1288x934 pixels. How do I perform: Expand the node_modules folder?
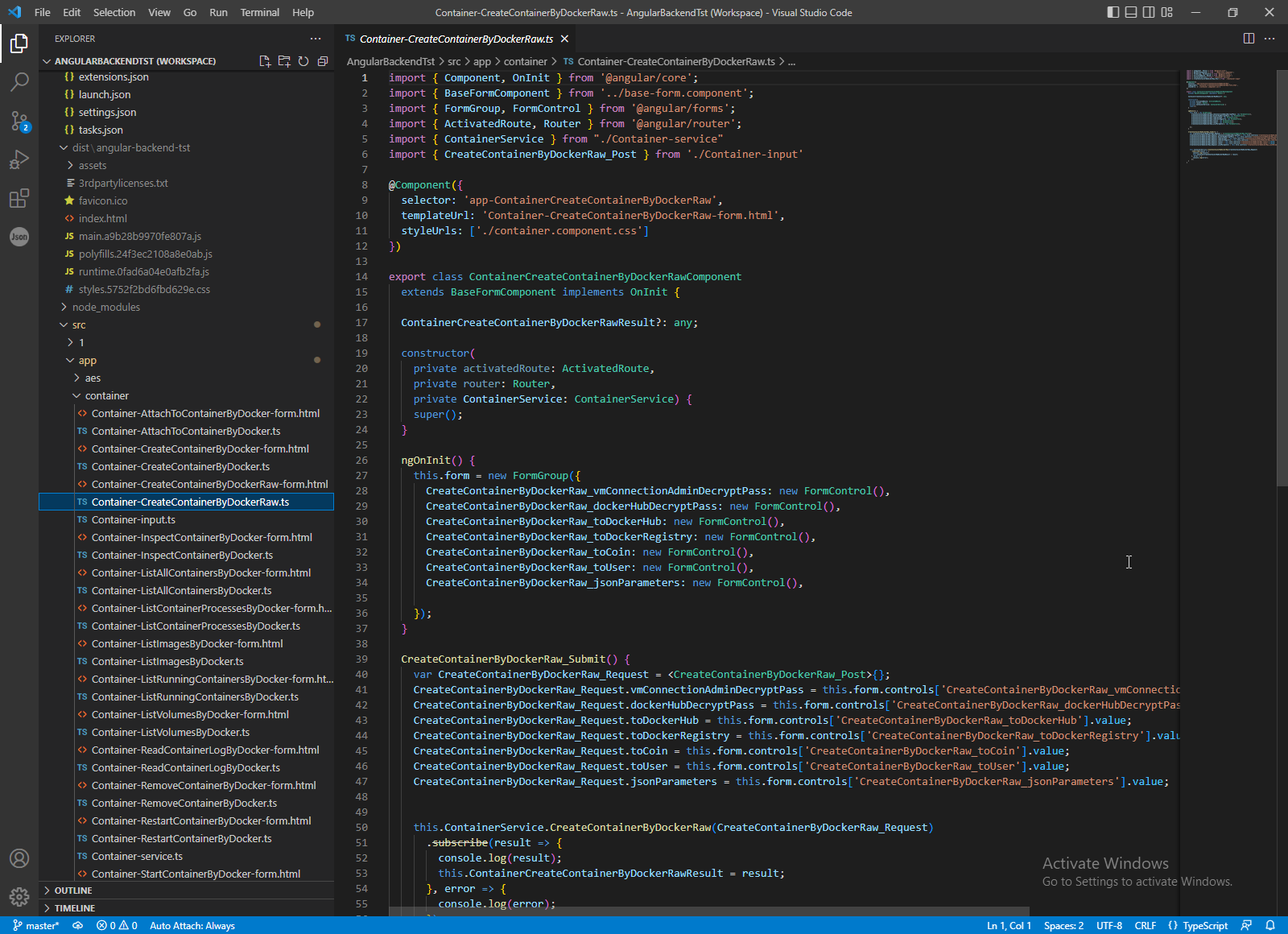(105, 308)
